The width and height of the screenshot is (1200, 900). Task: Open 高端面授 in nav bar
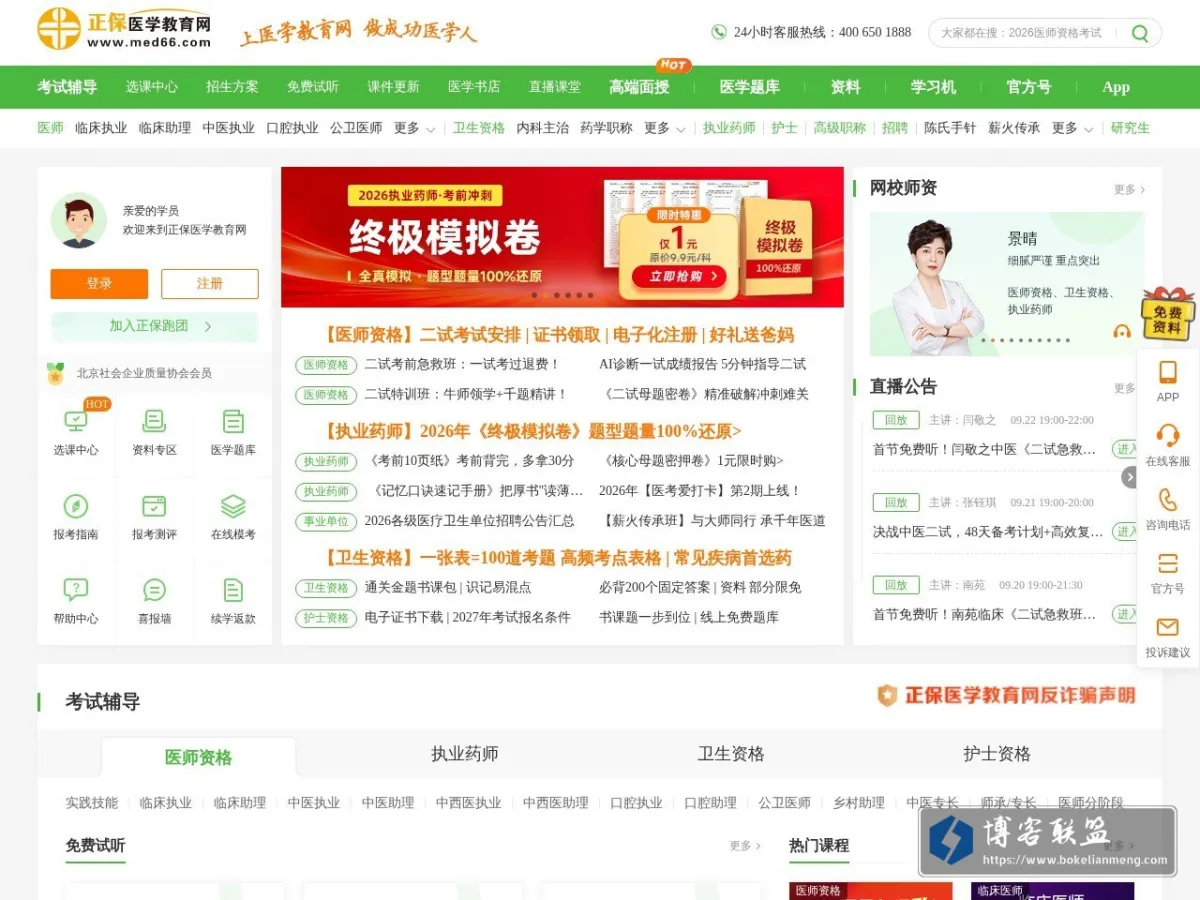[639, 87]
